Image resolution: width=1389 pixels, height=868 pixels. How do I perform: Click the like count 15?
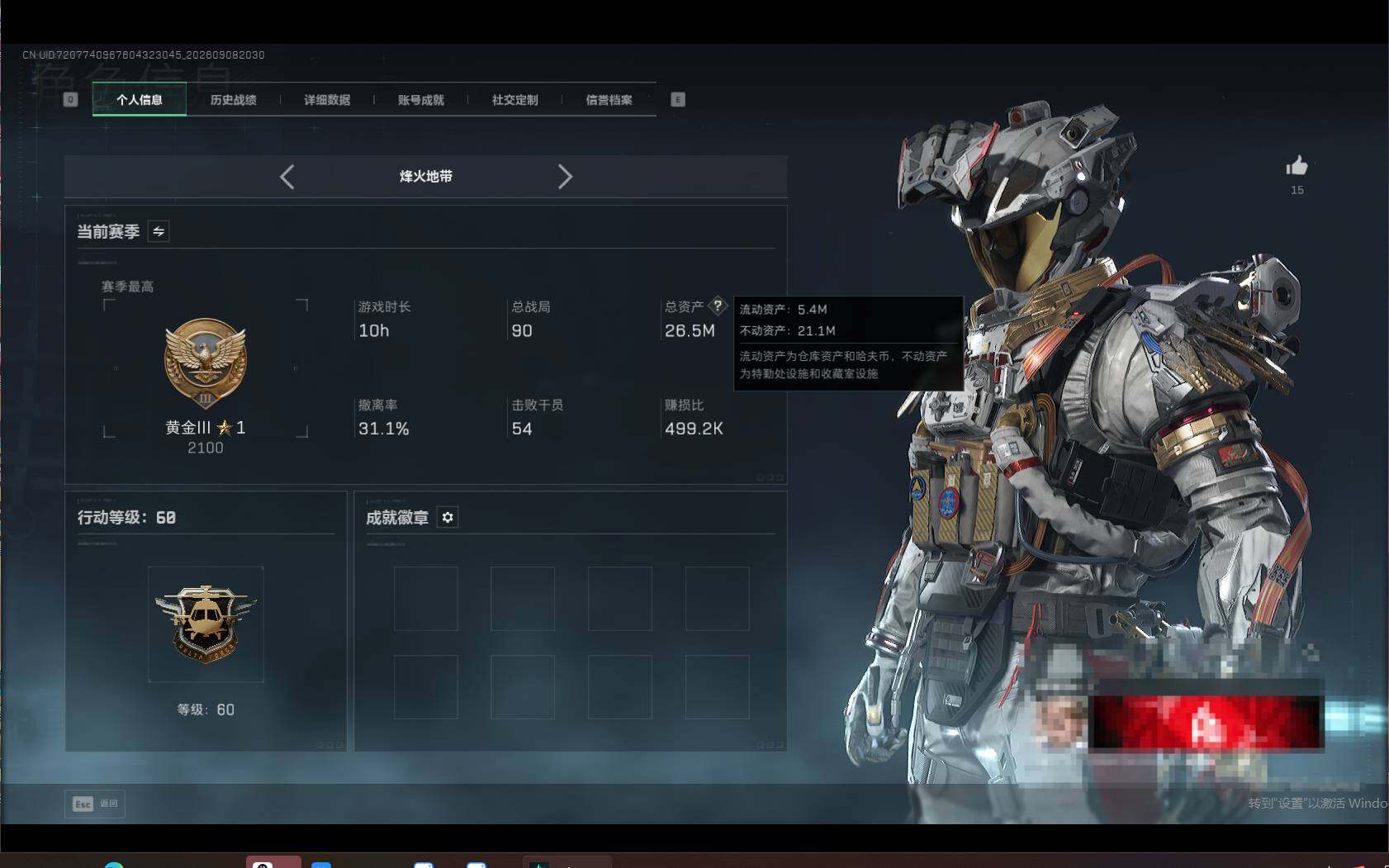pos(1297,190)
